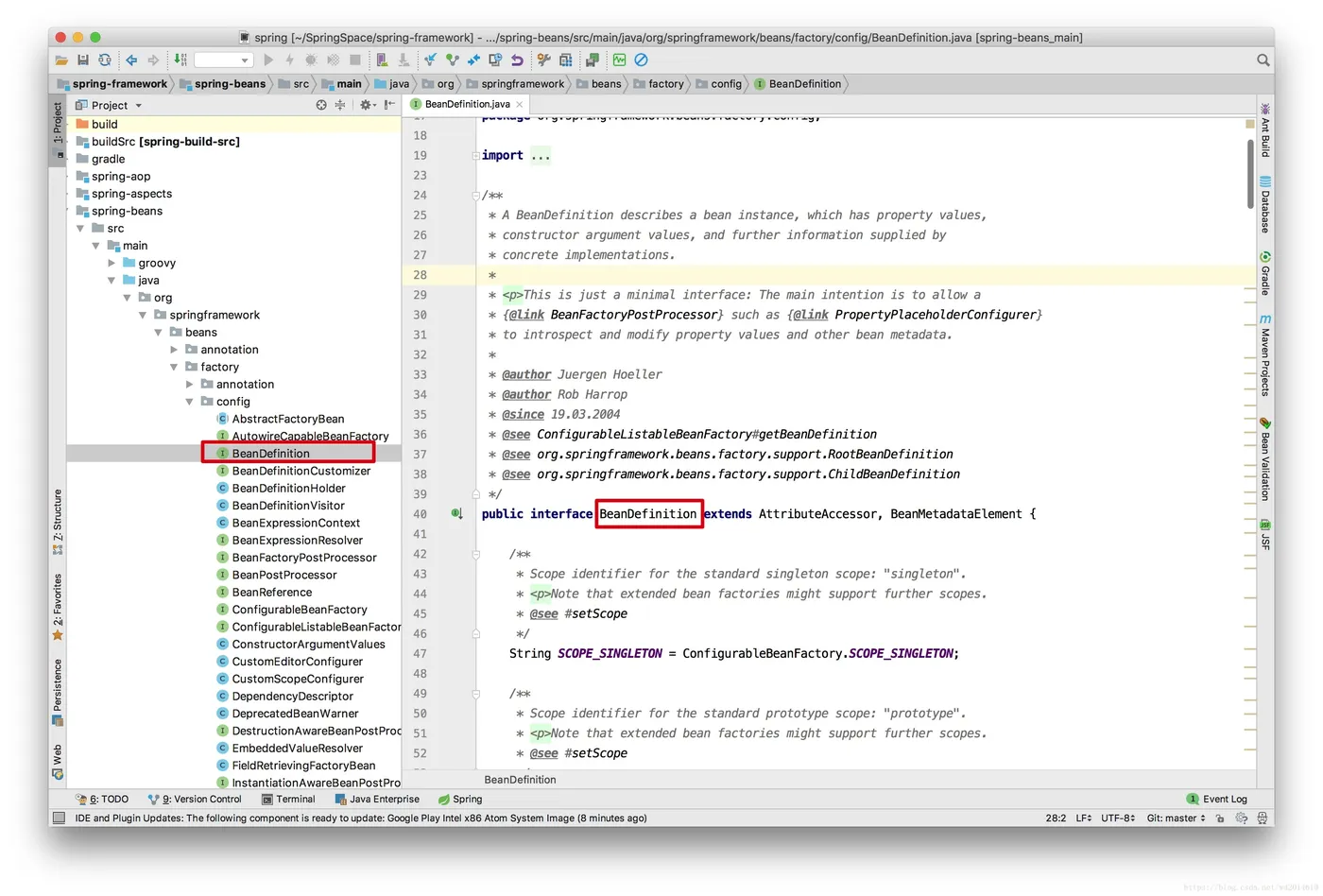This screenshot has width=1323, height=896.
Task: Click the blue crossed-circle toolbar icon
Action: pos(641,60)
